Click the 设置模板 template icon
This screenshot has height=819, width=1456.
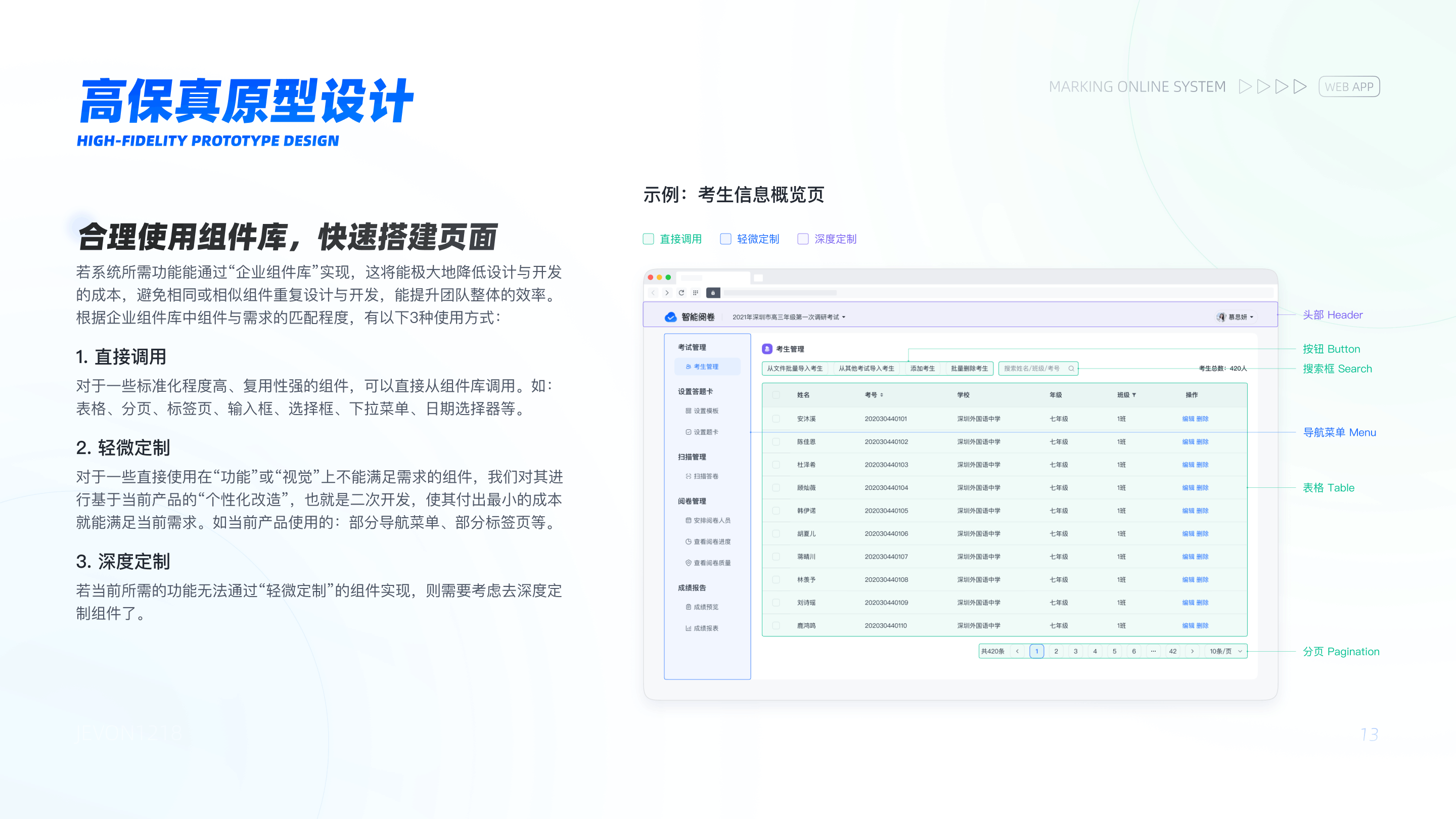(x=688, y=412)
